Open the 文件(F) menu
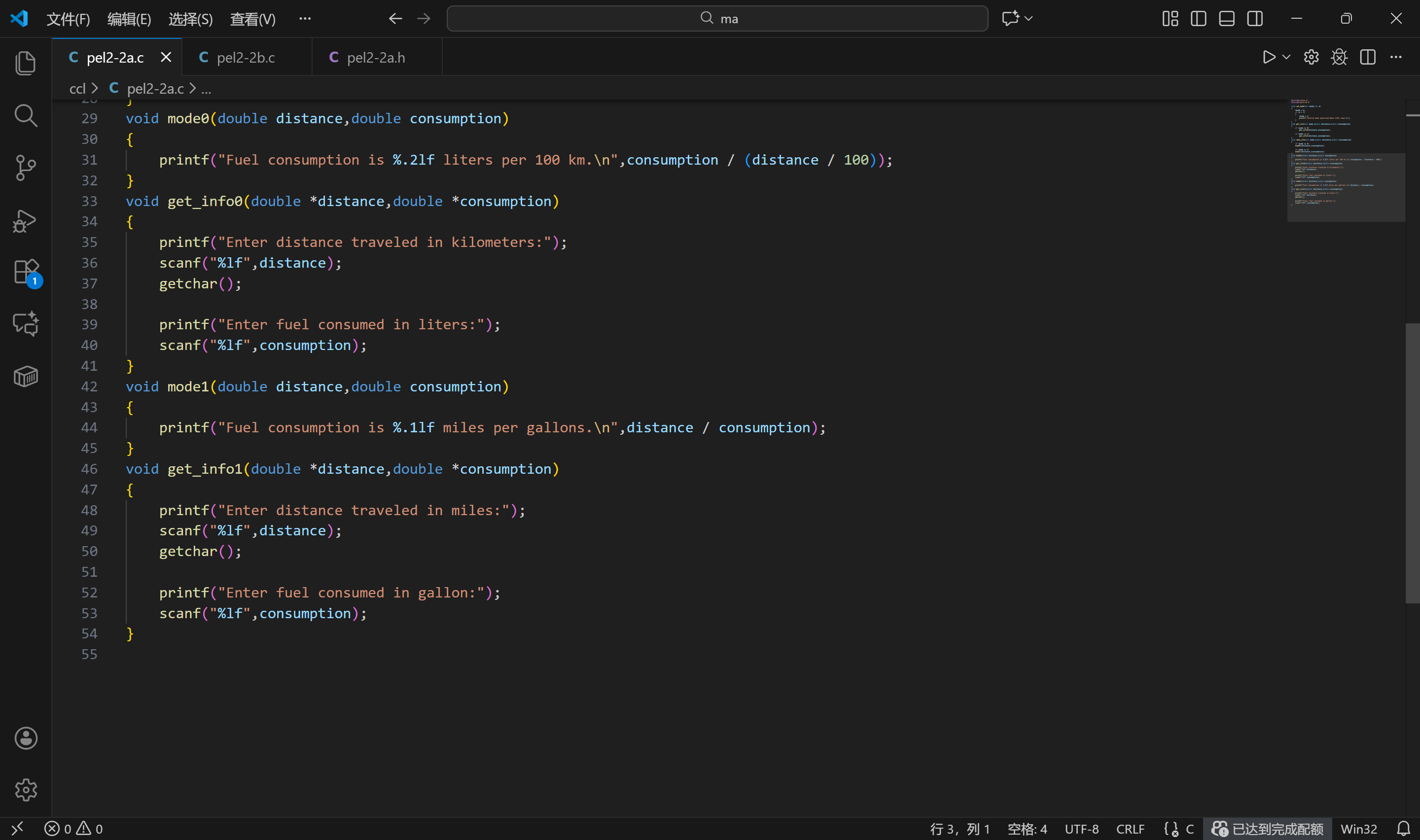1420x840 pixels. point(68,19)
